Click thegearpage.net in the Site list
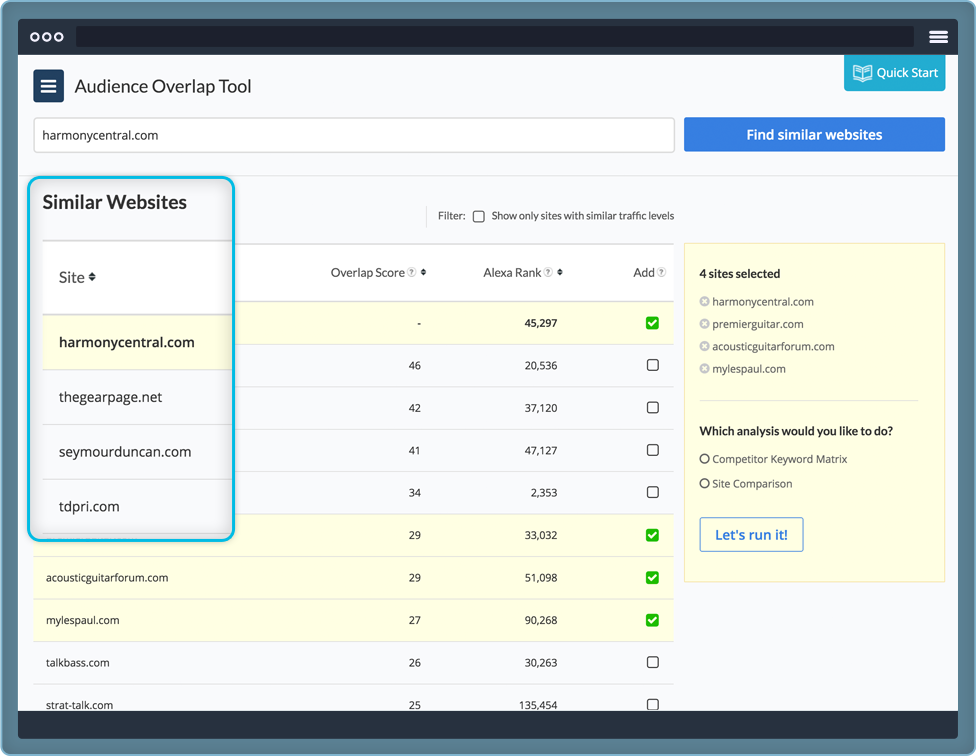 (110, 397)
